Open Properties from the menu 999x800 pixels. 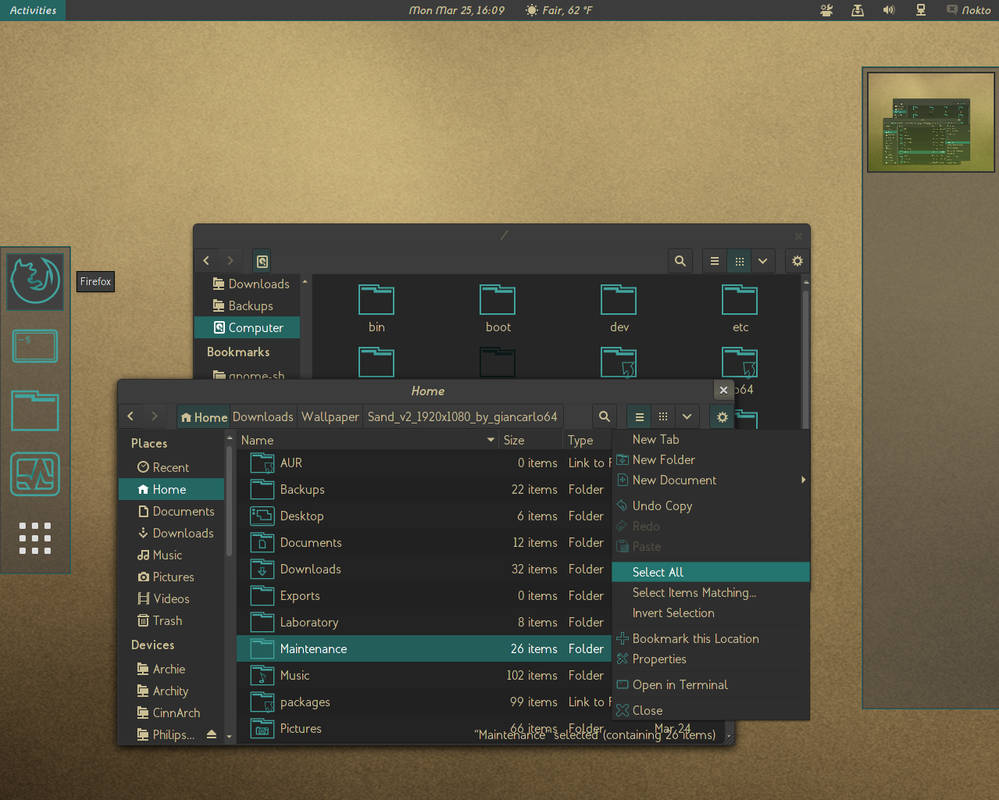710,659
